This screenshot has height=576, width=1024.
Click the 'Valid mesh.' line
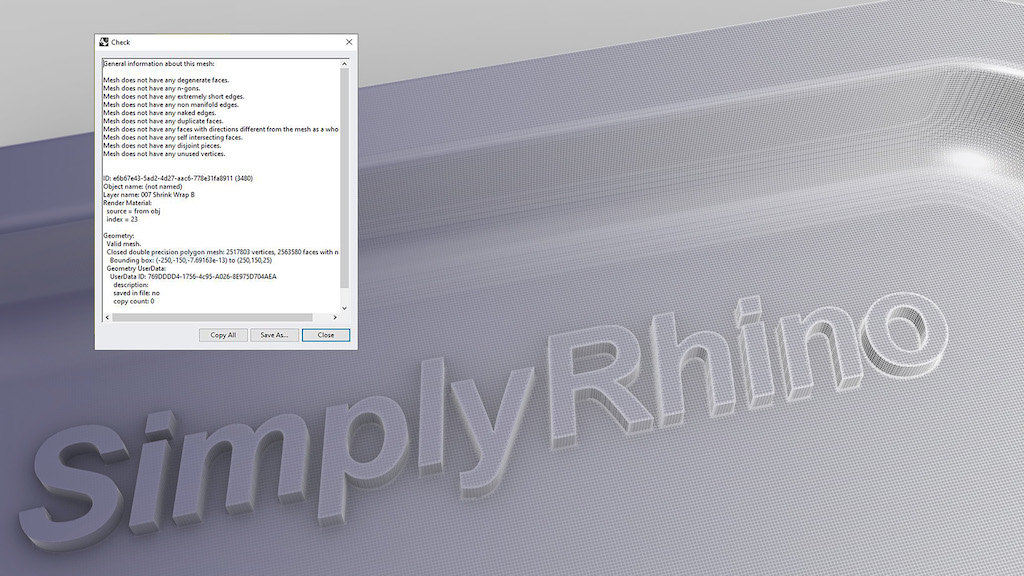pyautogui.click(x=123, y=244)
